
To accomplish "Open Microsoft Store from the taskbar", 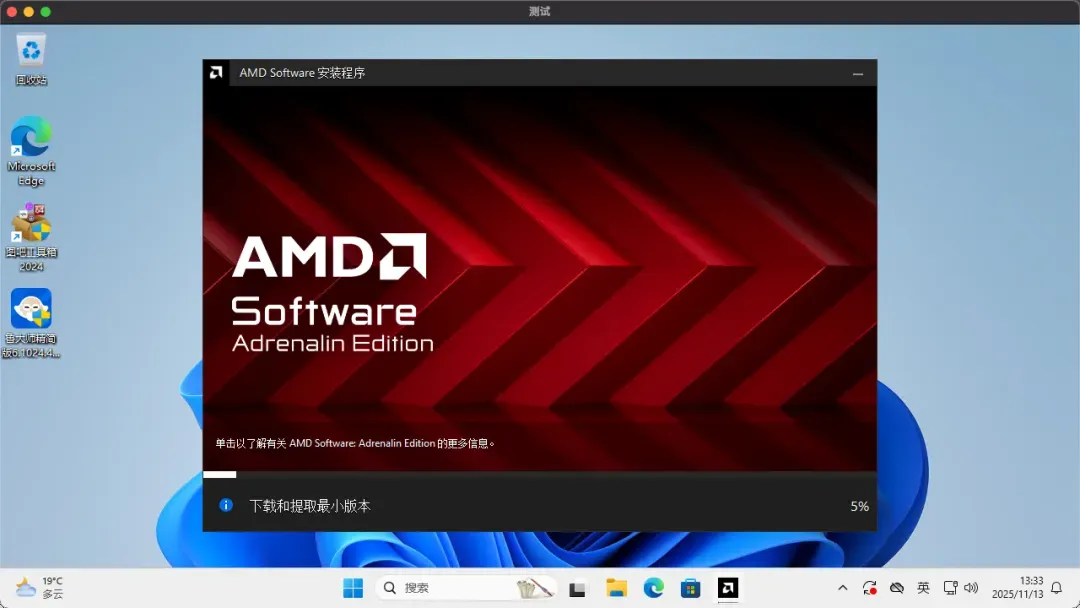I will pyautogui.click(x=690, y=588).
